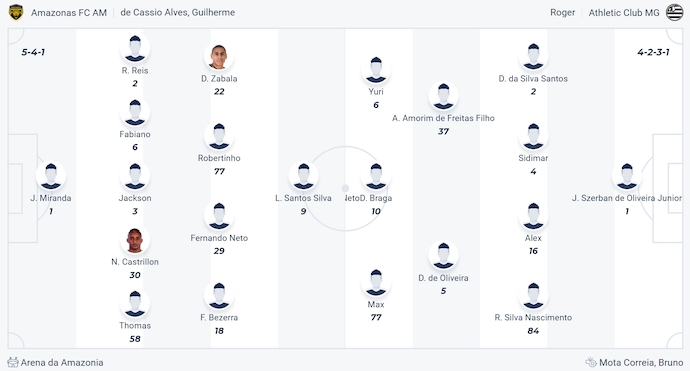The width and height of the screenshot is (690, 371).
Task: Open the Arena da Amazonia venue link
Action: click(62, 363)
